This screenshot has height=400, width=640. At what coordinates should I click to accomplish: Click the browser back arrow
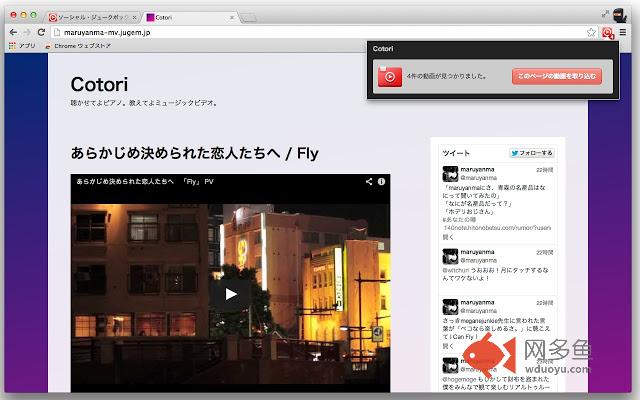point(13,32)
